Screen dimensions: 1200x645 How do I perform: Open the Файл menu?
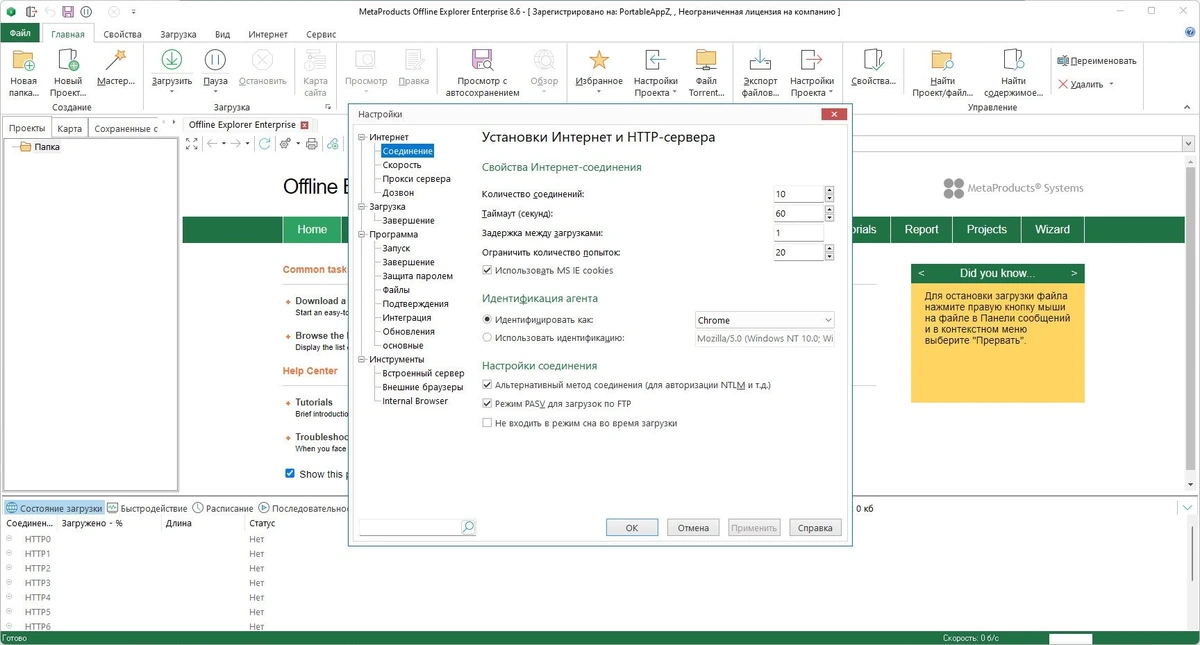point(20,33)
